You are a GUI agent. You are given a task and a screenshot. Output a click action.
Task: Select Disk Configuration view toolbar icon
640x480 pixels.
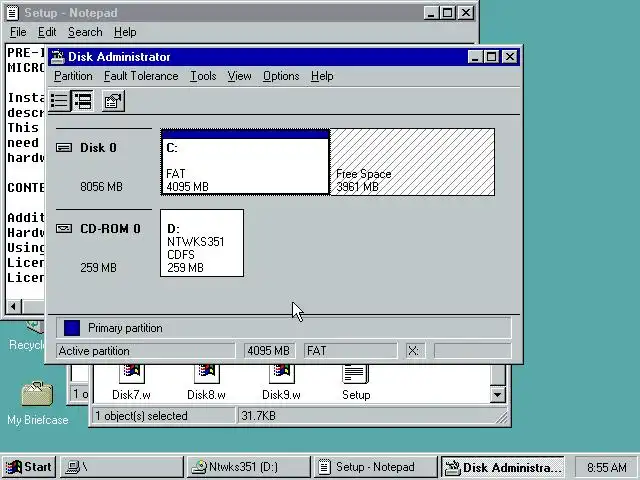coord(83,101)
